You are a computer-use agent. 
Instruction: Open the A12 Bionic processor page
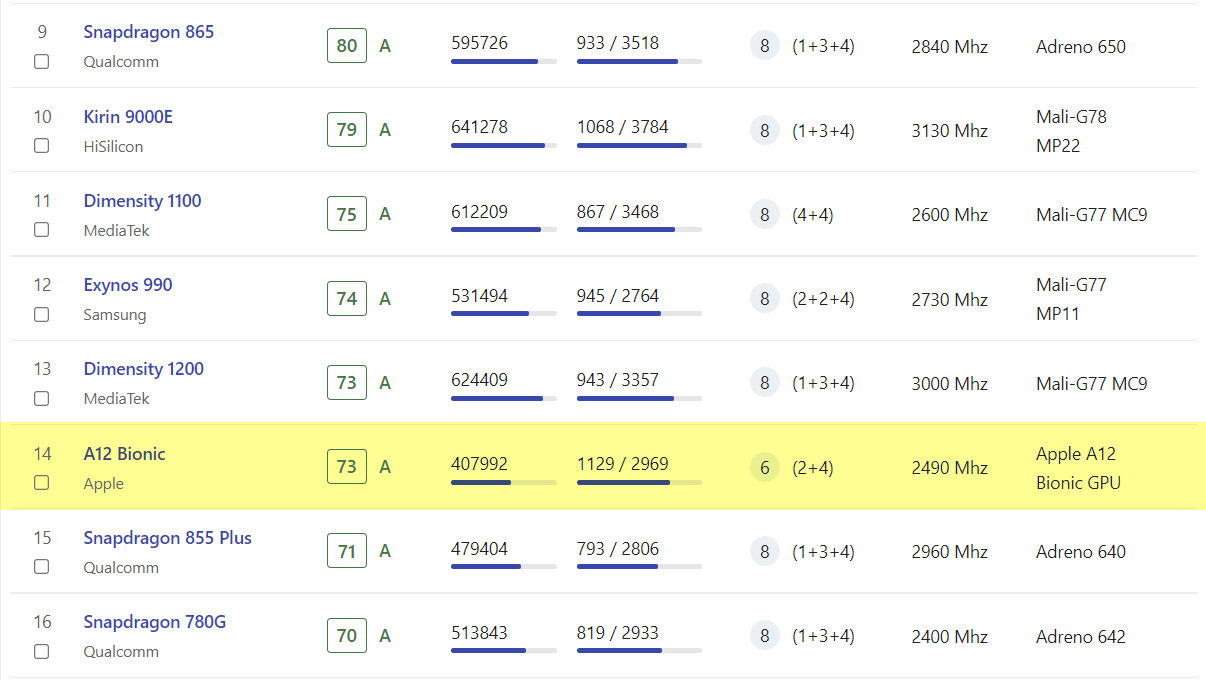pyautogui.click(x=125, y=454)
